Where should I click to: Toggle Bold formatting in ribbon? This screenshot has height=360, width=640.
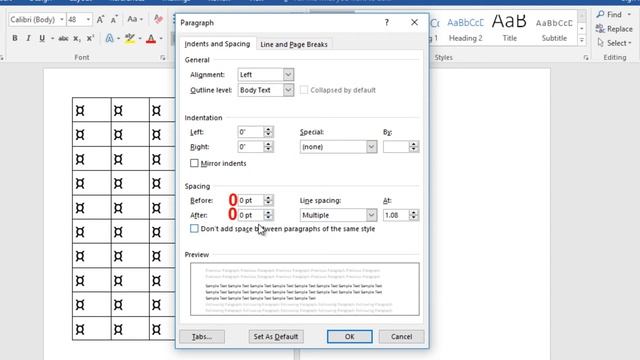[15, 38]
